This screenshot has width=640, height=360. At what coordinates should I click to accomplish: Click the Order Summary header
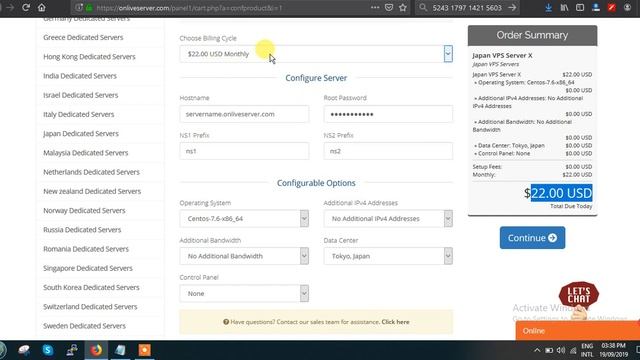pyautogui.click(x=532, y=35)
